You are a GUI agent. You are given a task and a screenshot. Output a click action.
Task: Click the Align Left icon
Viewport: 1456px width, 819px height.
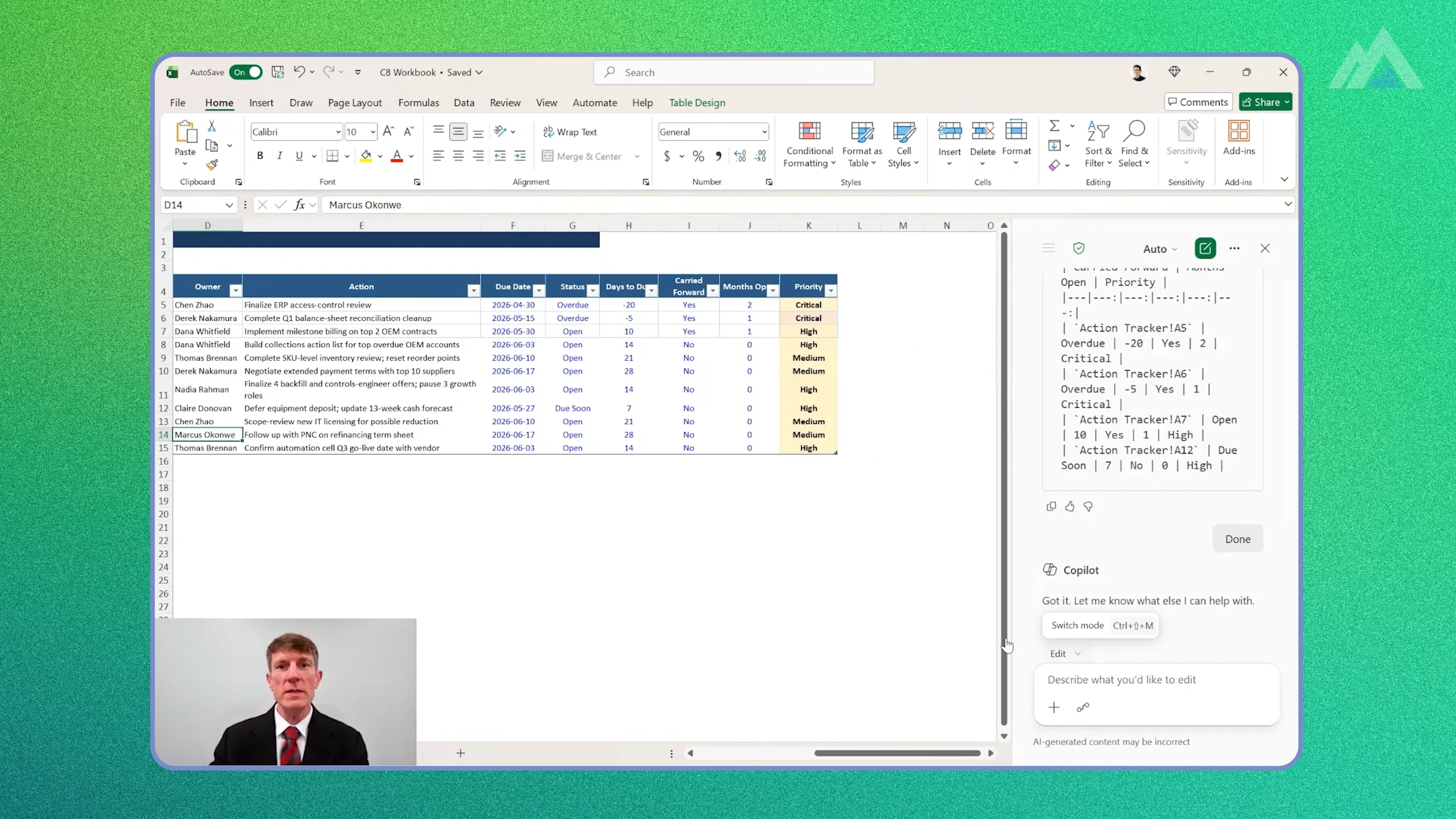(438, 156)
